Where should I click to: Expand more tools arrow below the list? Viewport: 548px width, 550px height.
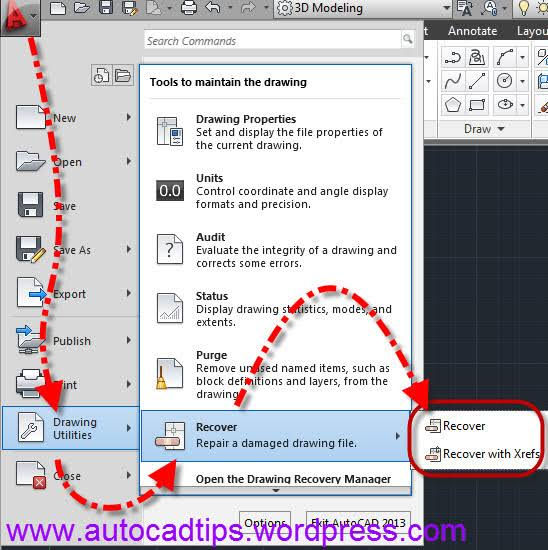[x=276, y=490]
